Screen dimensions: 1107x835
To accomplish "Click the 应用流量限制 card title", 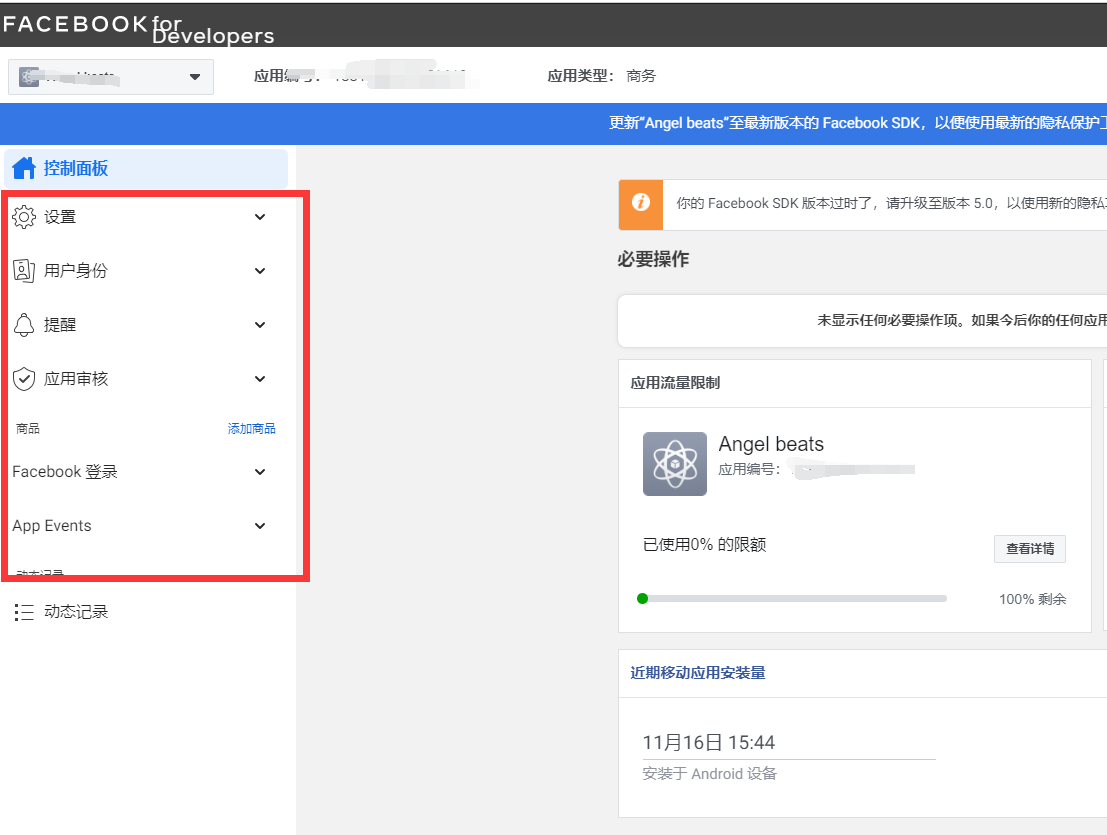I will pos(675,383).
